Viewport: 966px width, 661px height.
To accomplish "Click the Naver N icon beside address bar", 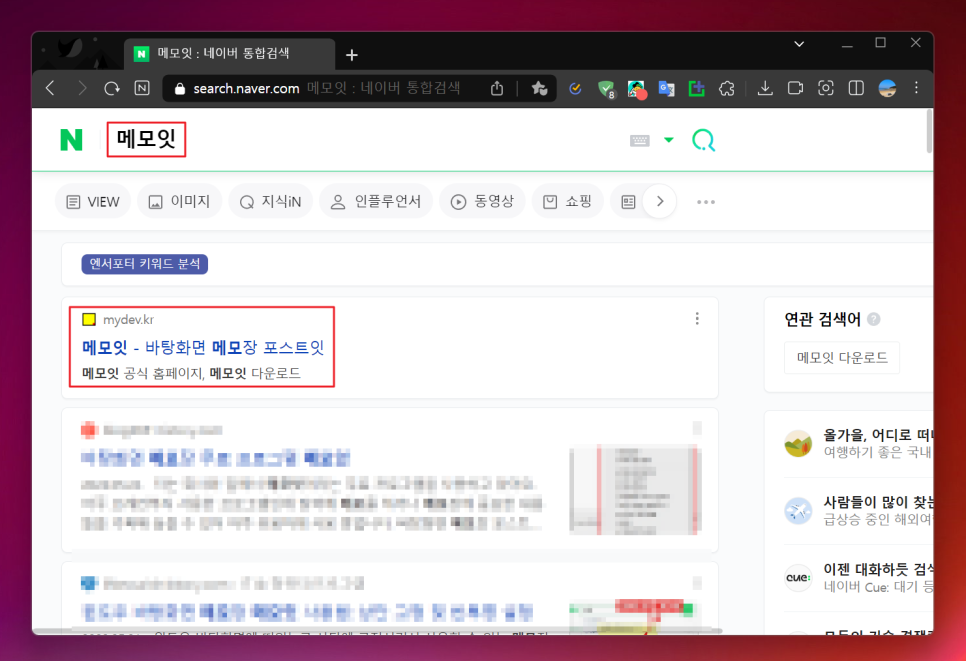I will [x=142, y=89].
